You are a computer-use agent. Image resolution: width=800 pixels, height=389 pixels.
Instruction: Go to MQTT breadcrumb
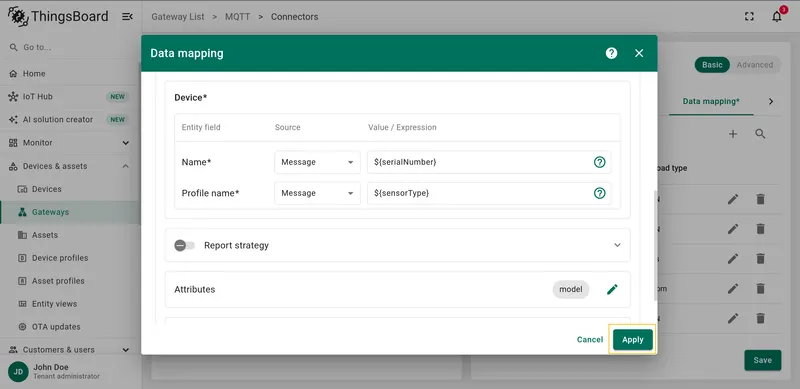238,17
